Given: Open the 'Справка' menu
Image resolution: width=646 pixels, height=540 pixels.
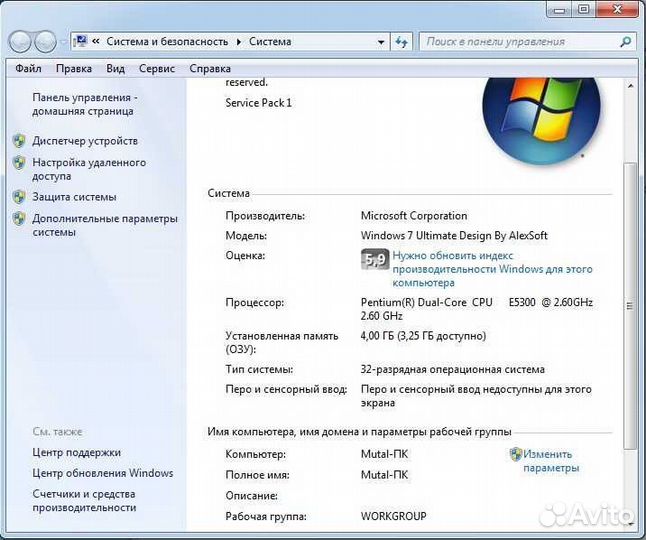Looking at the screenshot, I should [x=210, y=68].
